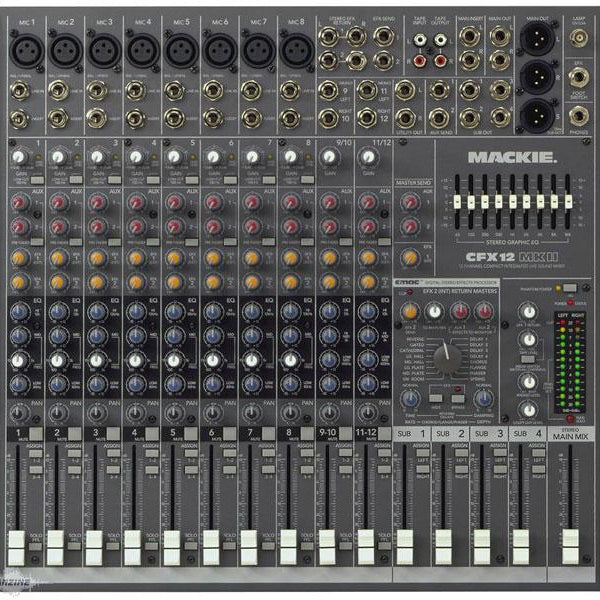Screen dimensions: 600x600
Task: Adjust EFX 2 orange knob on channel 2
Action: 59,282
